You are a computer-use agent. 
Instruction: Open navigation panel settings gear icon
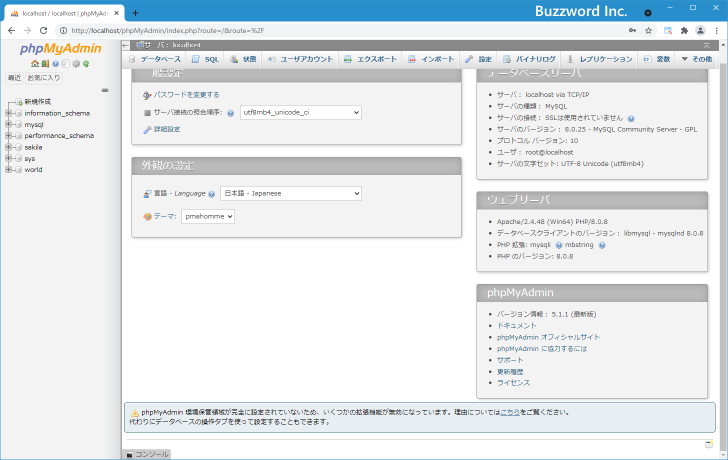[x=76, y=64]
